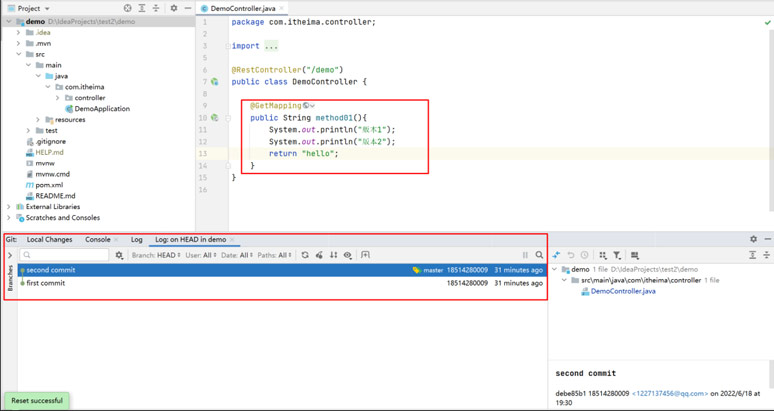Viewport: 774px width, 411px height.
Task: Collapse the src folder
Action: click(18, 54)
